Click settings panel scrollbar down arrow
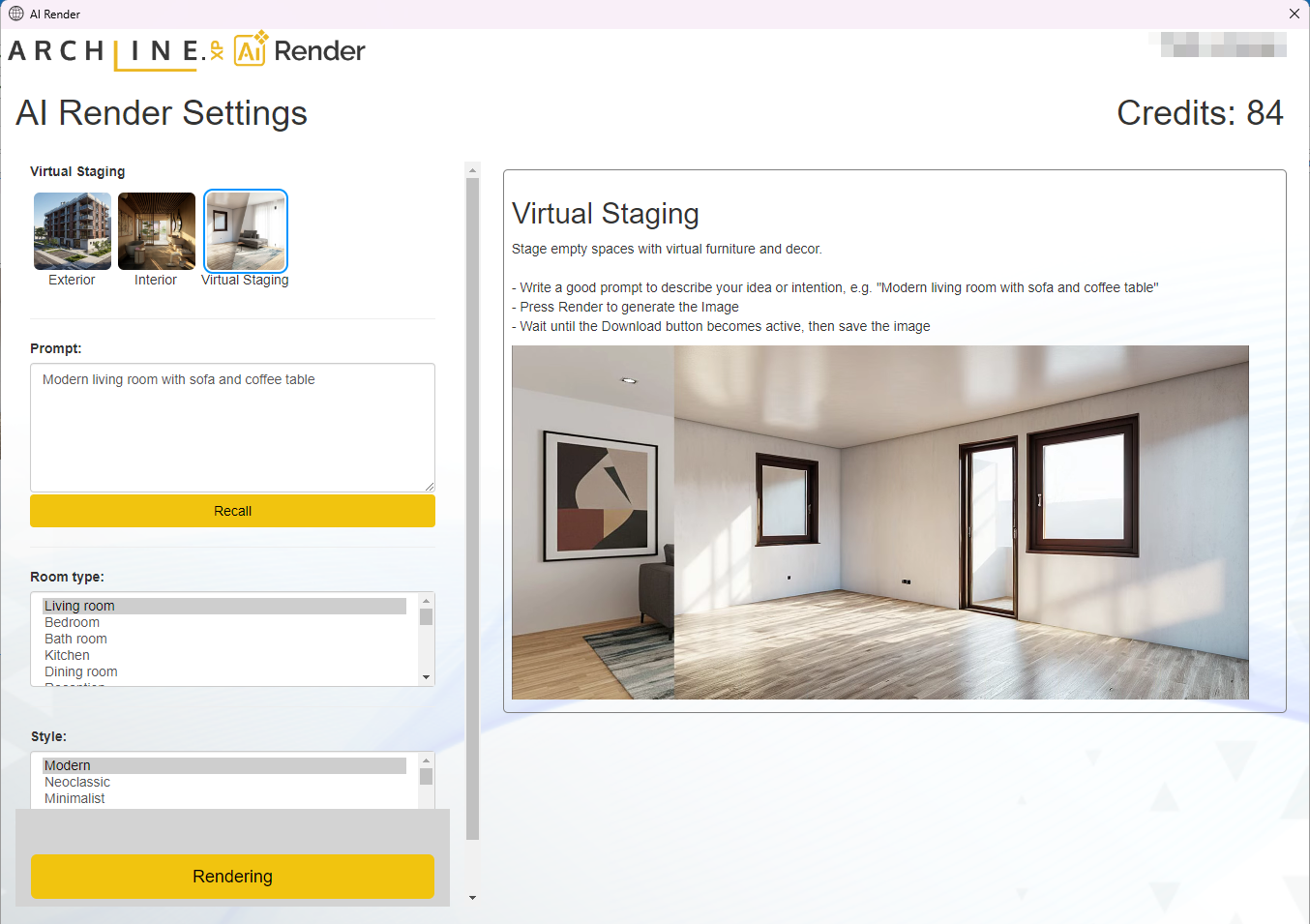Viewport: 1310px width, 924px height. (472, 898)
